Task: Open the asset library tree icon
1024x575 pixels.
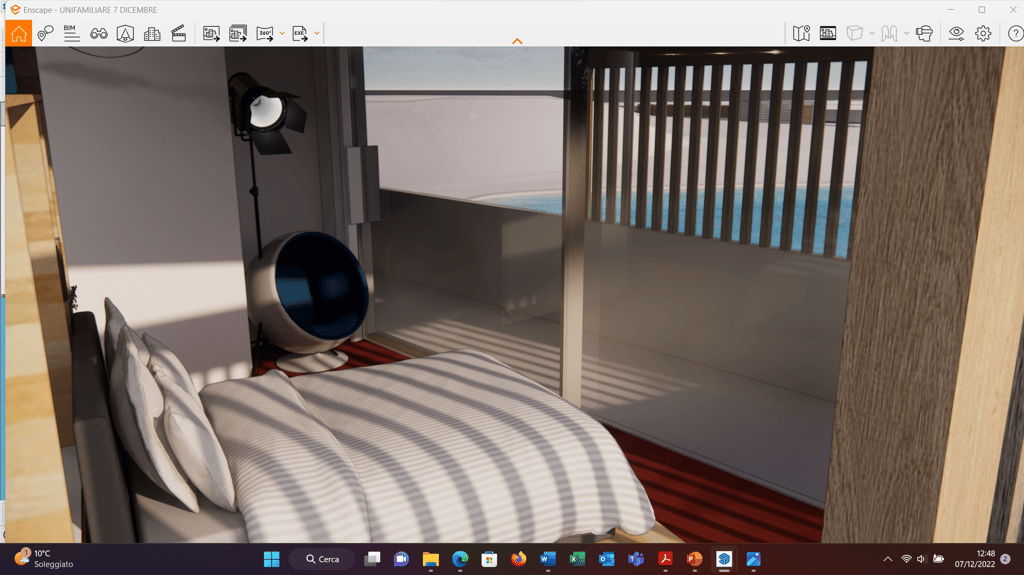Action: pyautogui.click(x=125, y=33)
